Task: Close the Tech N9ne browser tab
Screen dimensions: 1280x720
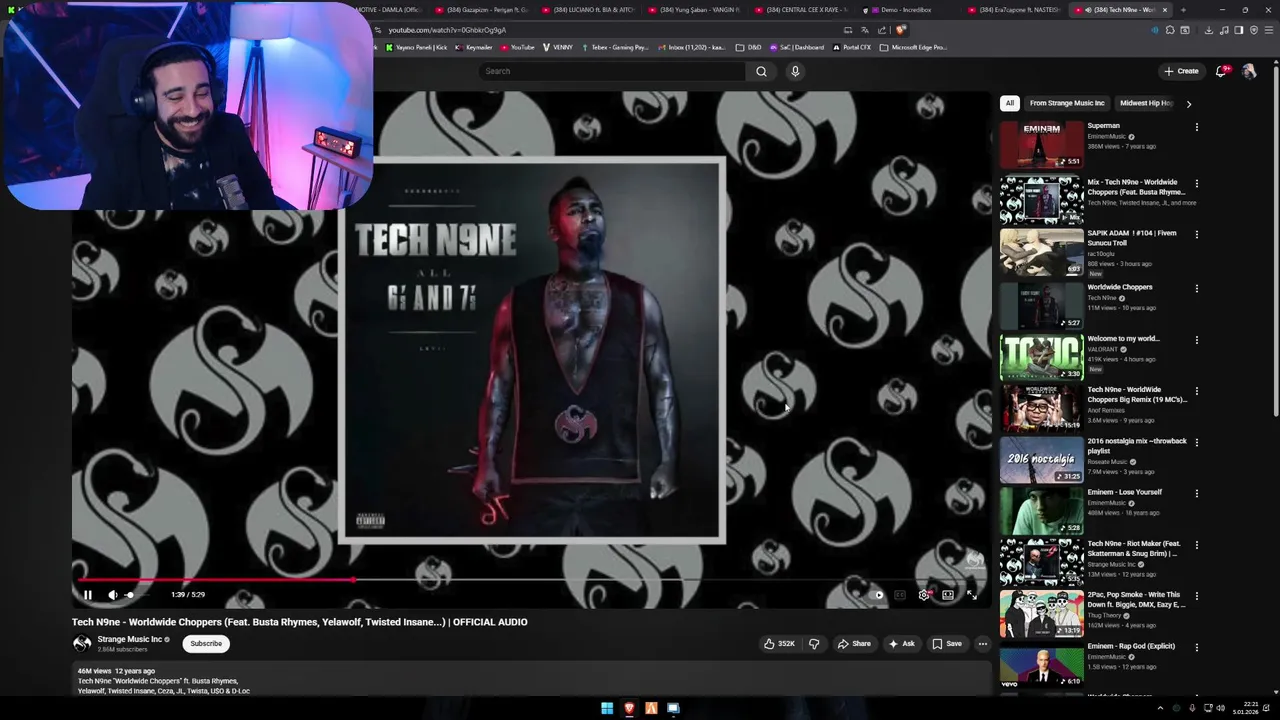Action: click(1164, 10)
